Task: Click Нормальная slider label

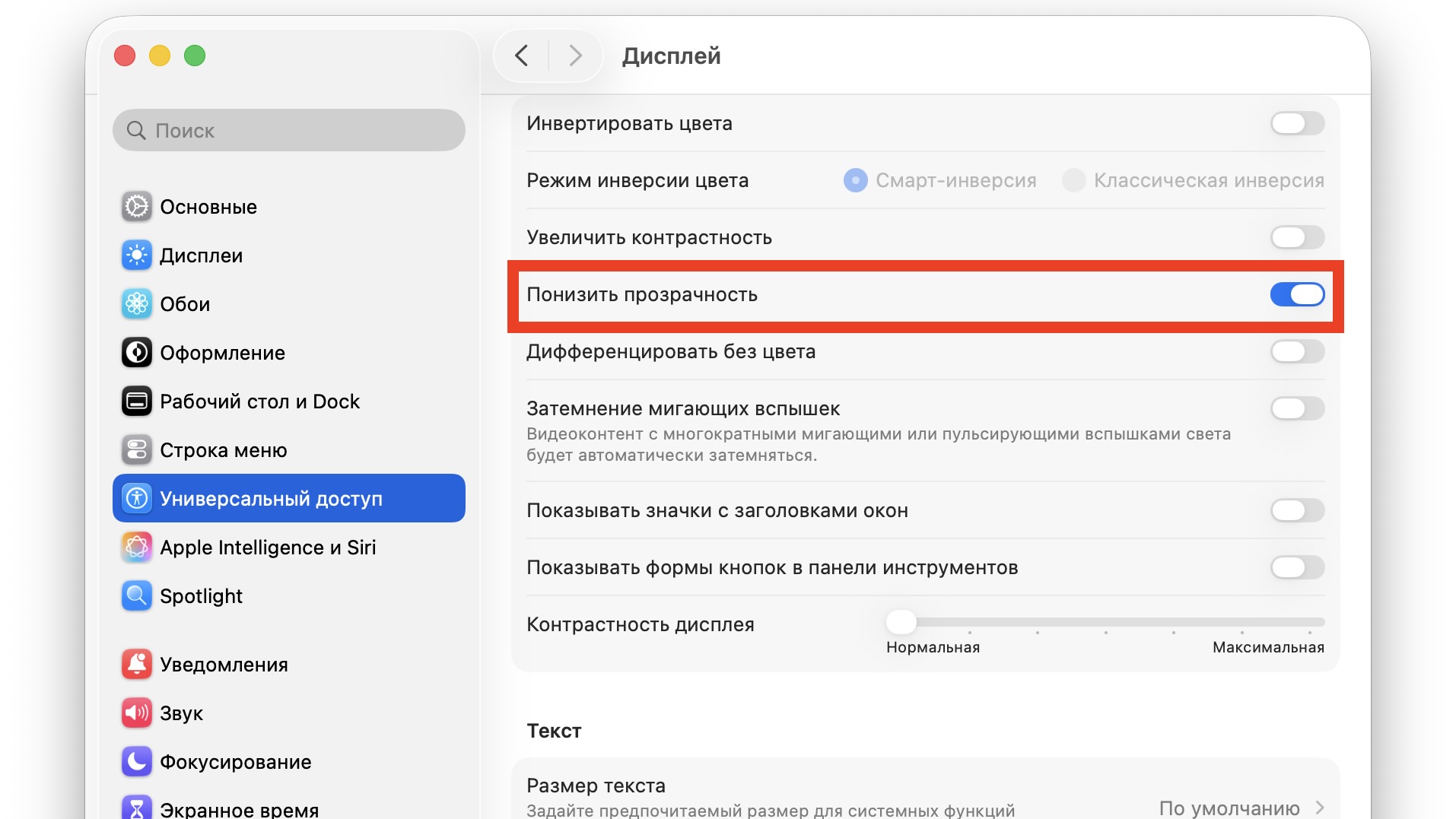Action: (x=933, y=647)
